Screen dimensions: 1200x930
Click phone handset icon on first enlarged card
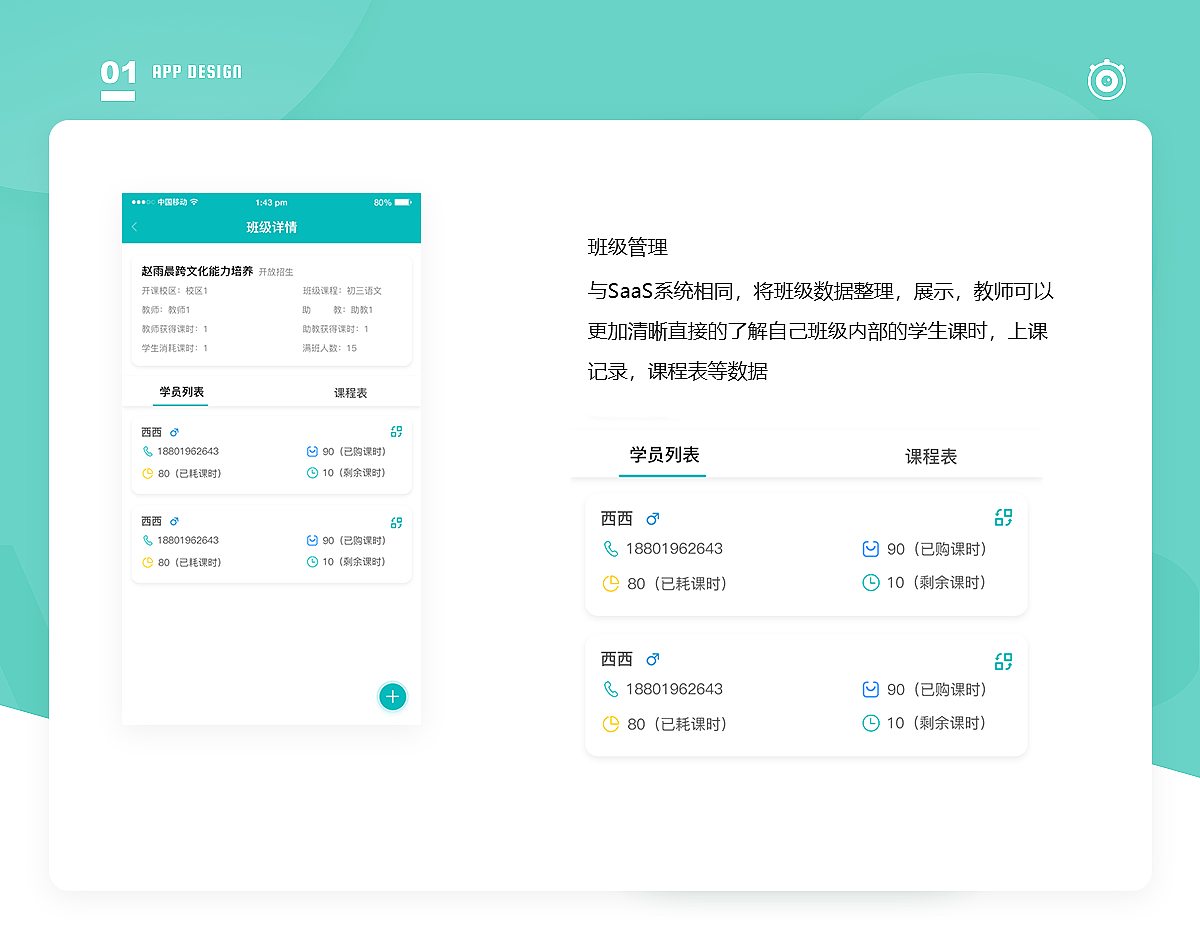611,549
